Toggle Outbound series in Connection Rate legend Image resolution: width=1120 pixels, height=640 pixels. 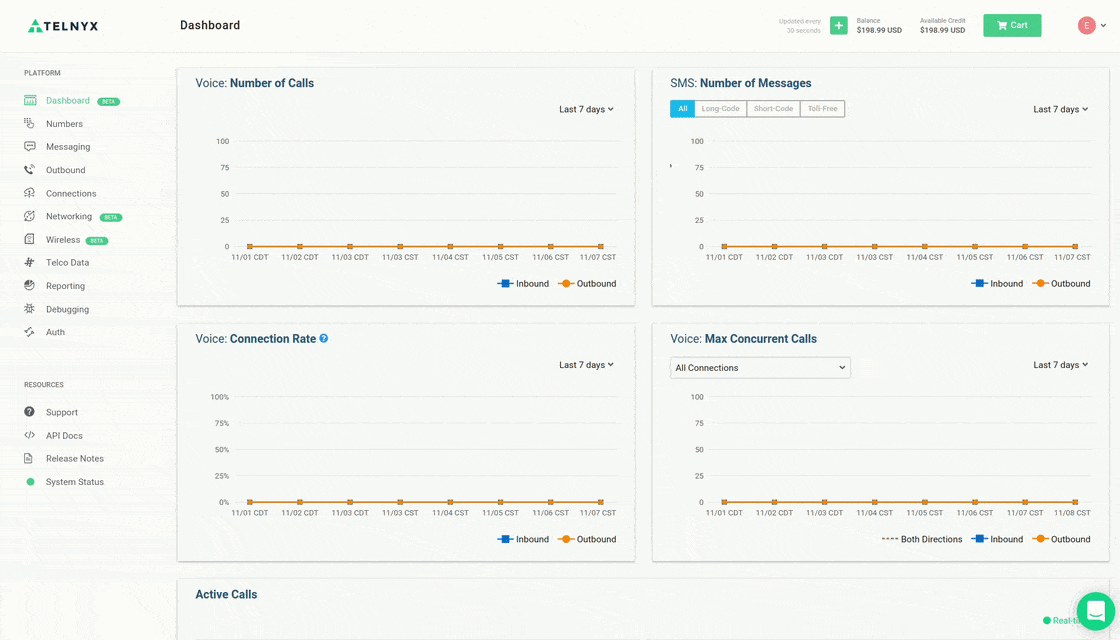[587, 539]
